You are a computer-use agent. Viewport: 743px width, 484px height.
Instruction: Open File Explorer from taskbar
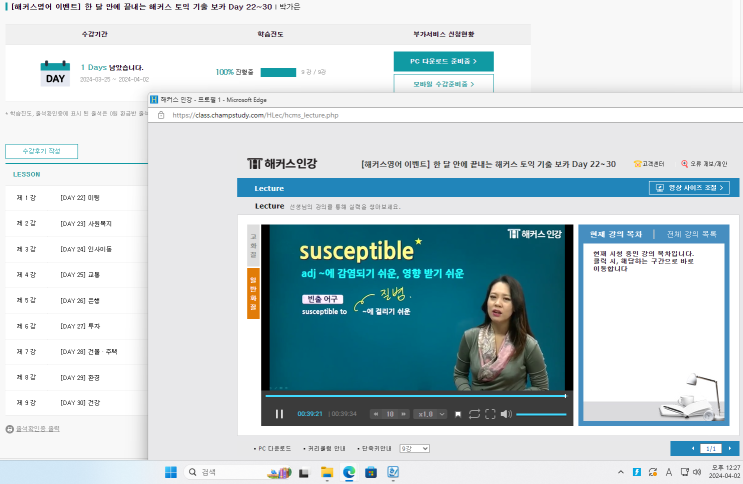326,472
